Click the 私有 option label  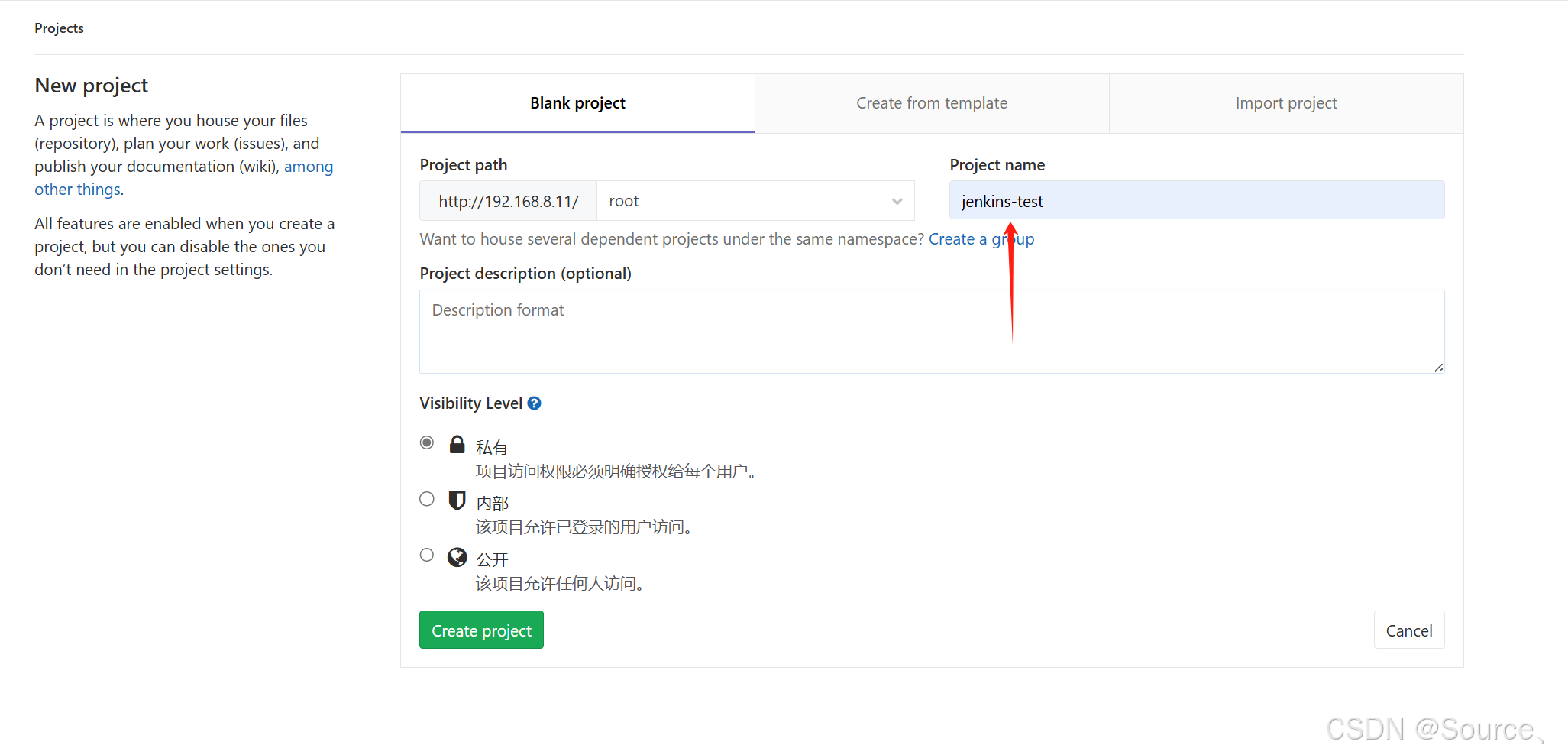pos(492,447)
